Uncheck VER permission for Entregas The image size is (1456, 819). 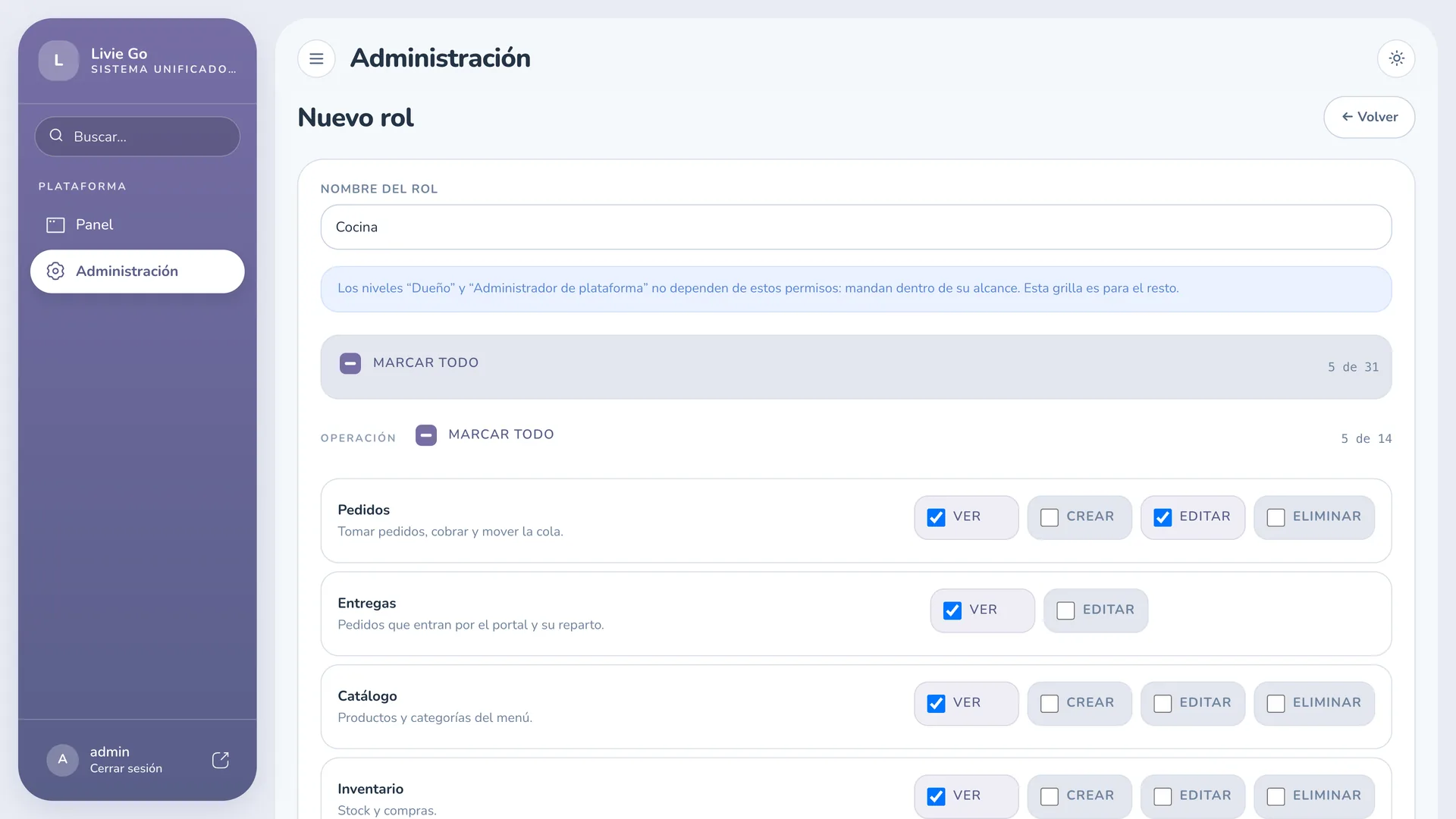(x=952, y=610)
